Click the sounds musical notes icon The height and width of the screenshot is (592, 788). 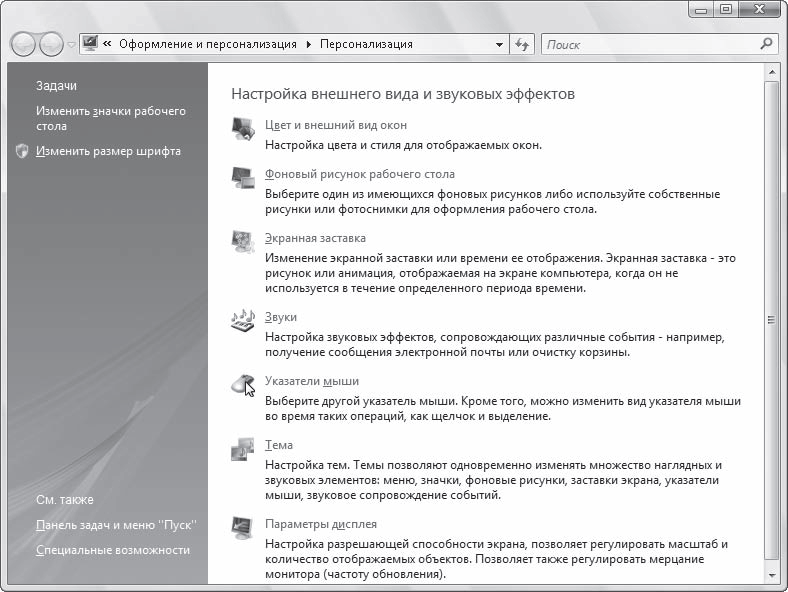[243, 320]
